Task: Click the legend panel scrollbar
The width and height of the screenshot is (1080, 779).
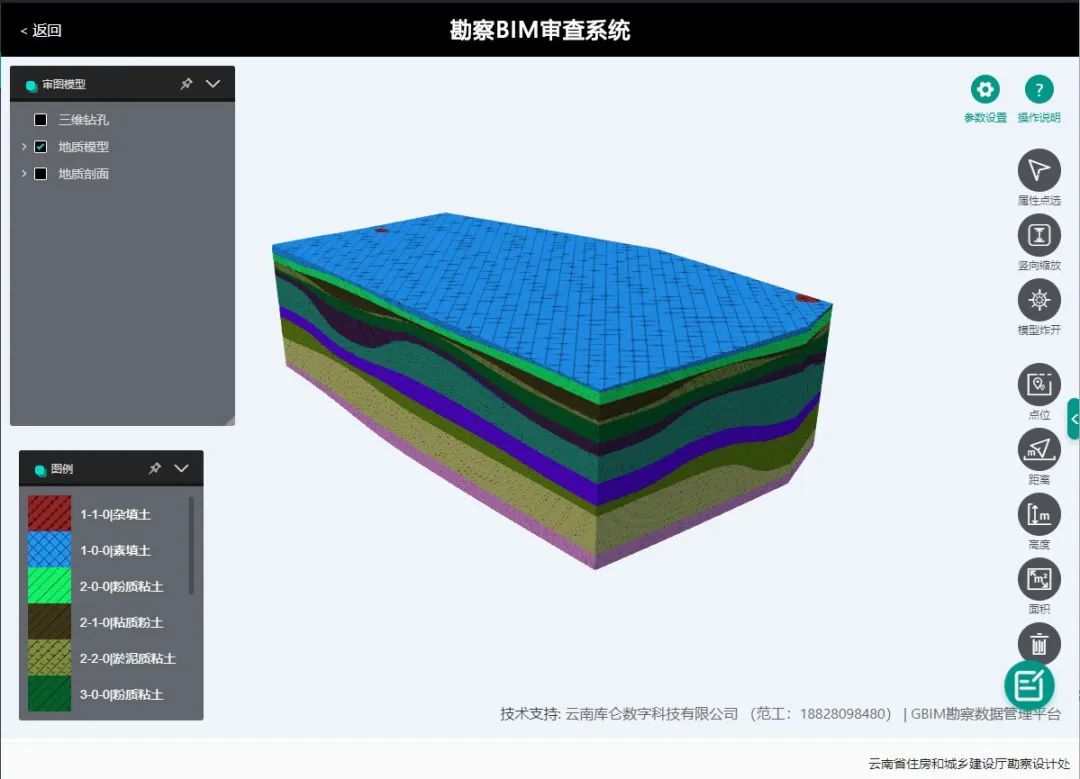Action: (191, 546)
